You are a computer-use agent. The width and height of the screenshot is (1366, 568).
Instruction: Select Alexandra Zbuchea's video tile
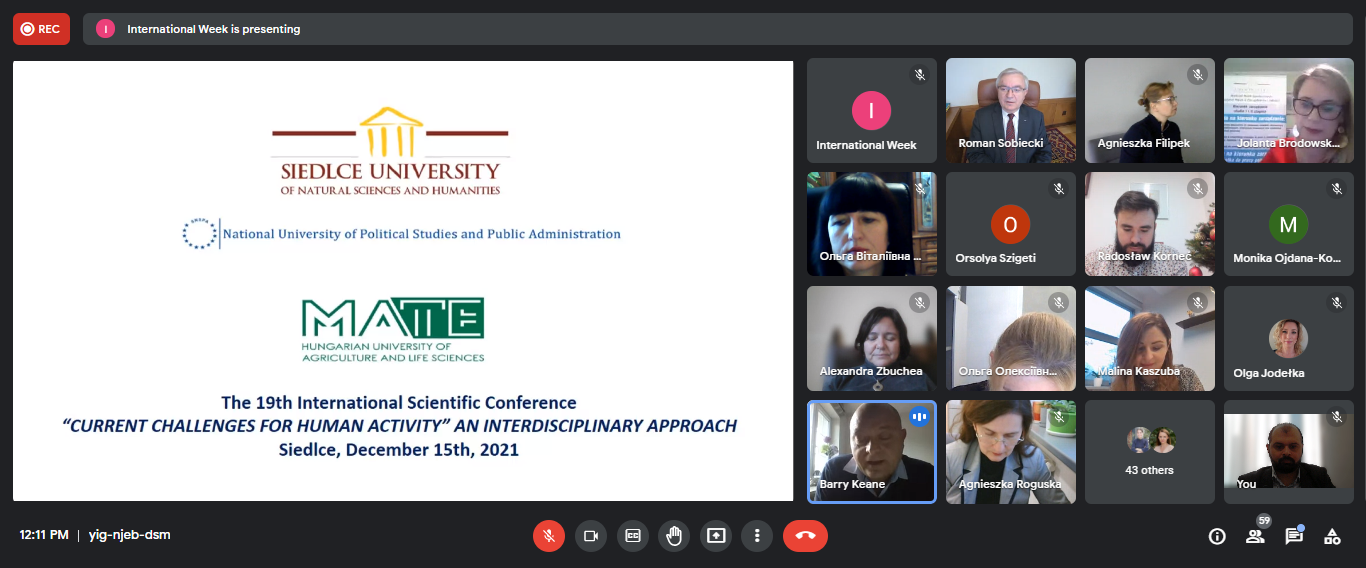[872, 338]
